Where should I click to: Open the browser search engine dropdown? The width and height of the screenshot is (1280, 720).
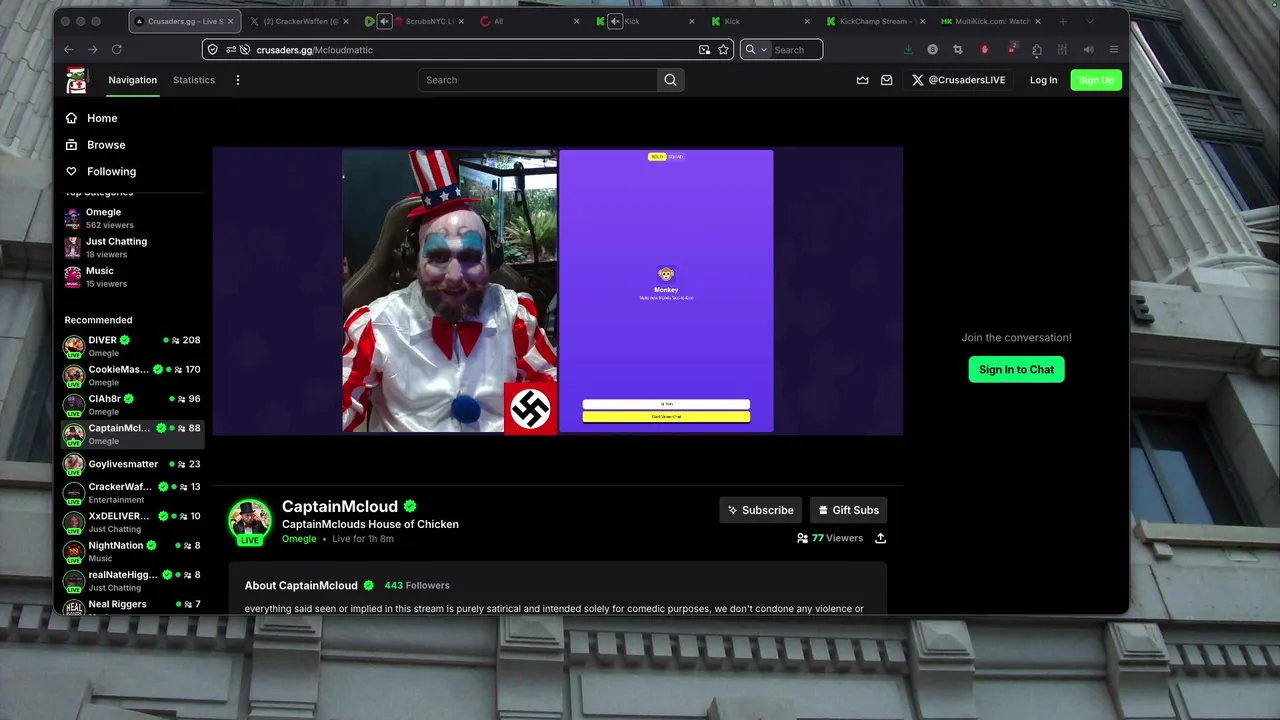pyautogui.click(x=756, y=50)
